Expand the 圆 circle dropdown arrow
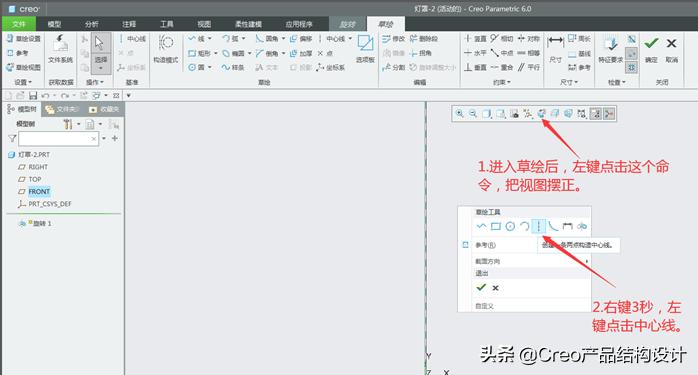Screen dimensions: 698x375 click(x=210, y=67)
